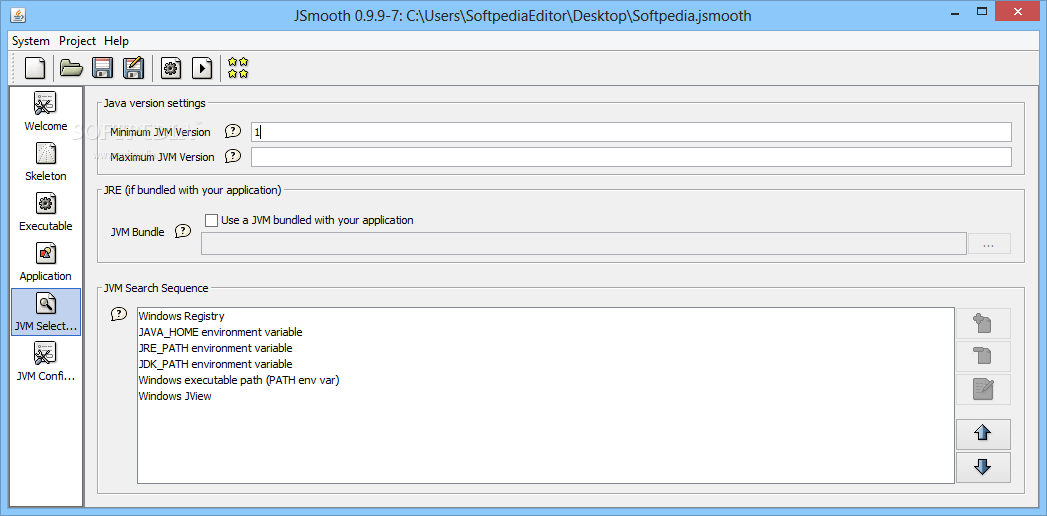Click the four yellow stars toolbar icon
Image resolution: width=1047 pixels, height=516 pixels.
[x=238, y=68]
